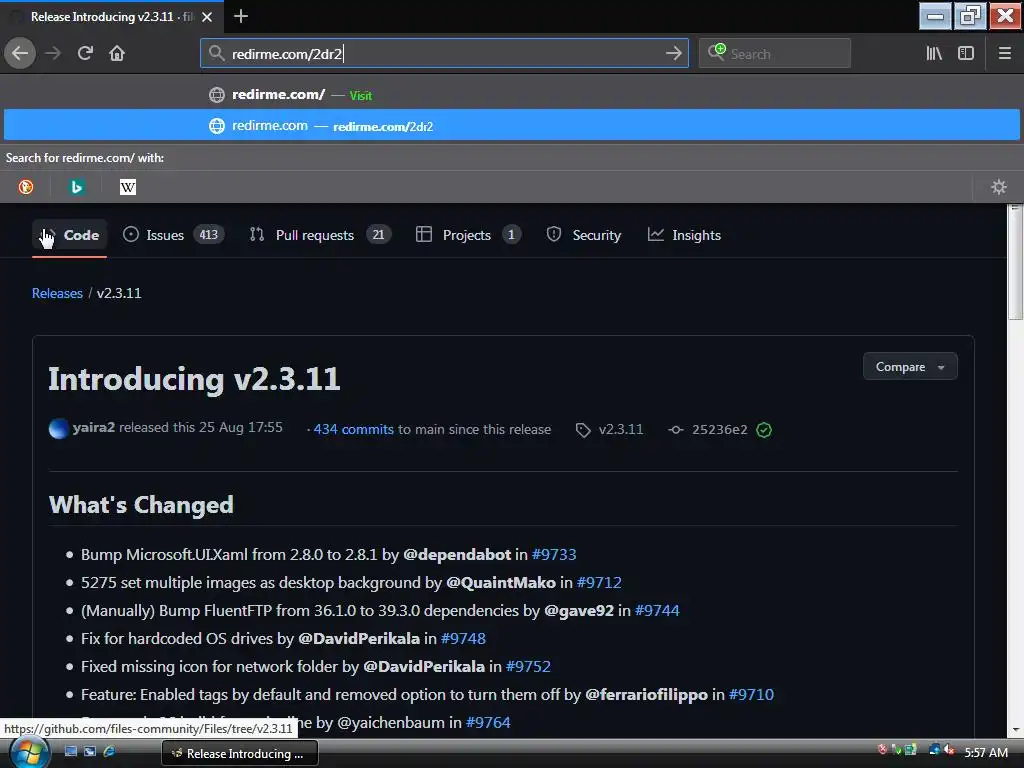Screen dimensions: 1024x768
Task: Click the green verified check icon
Action: [x=763, y=430]
